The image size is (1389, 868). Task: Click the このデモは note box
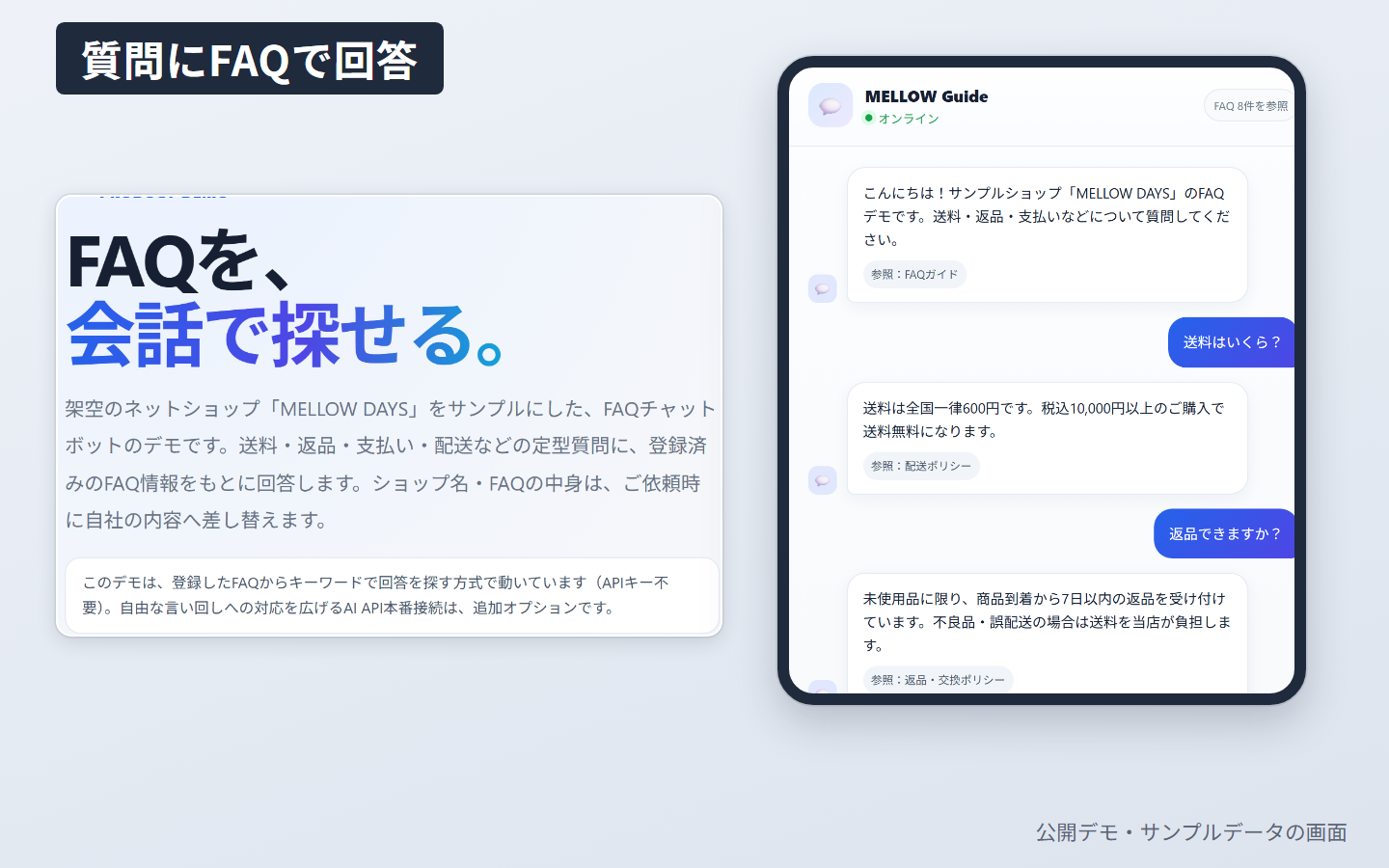(393, 595)
